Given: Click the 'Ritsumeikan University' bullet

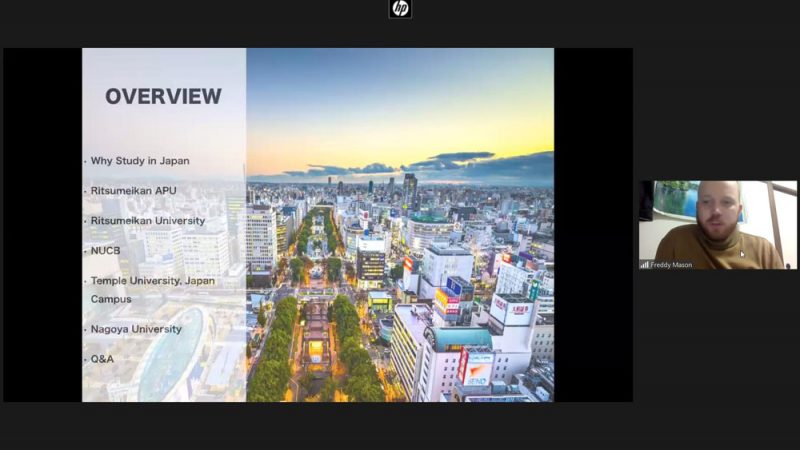Looking at the screenshot, I should pyautogui.click(x=147, y=221).
